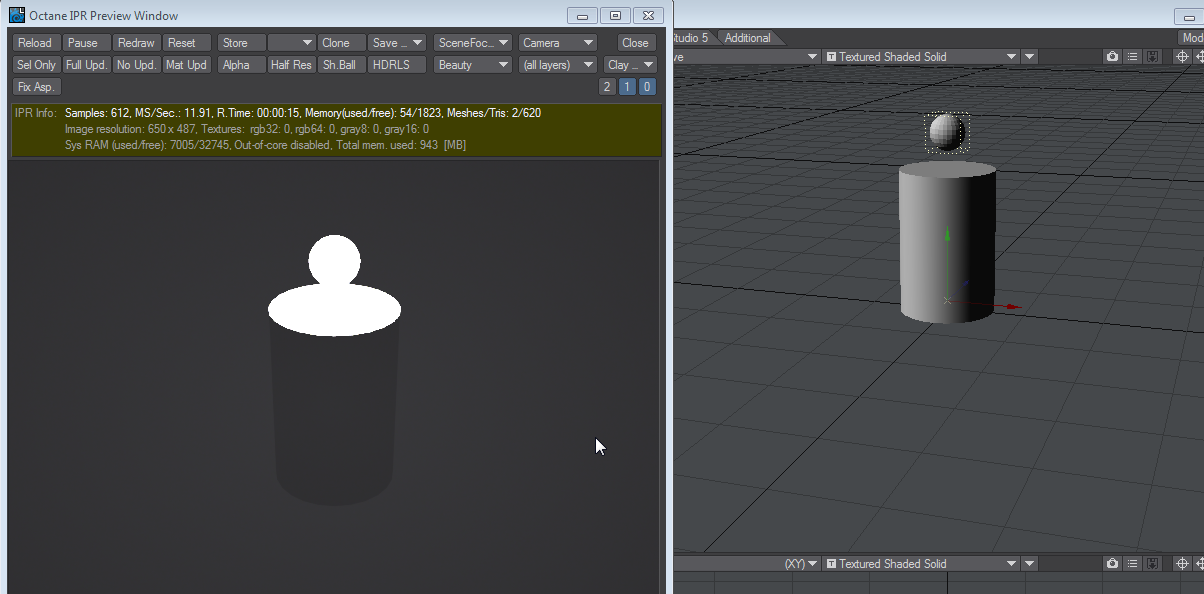Switch to the Additional tab
The image size is (1204, 594).
click(x=748, y=38)
